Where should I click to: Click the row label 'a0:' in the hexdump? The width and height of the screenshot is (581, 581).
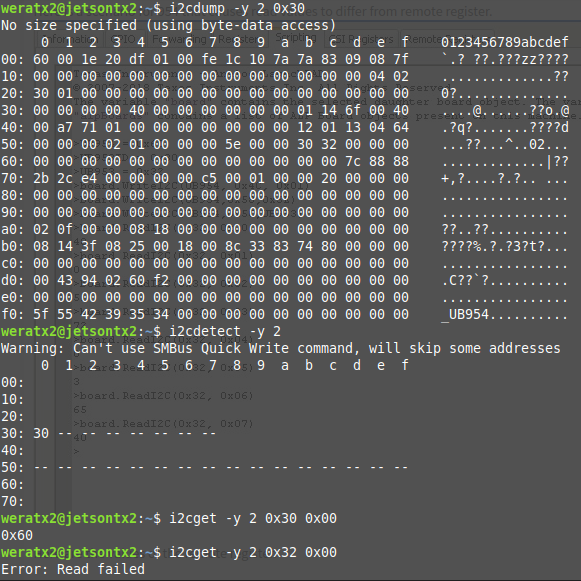[x=12, y=229]
